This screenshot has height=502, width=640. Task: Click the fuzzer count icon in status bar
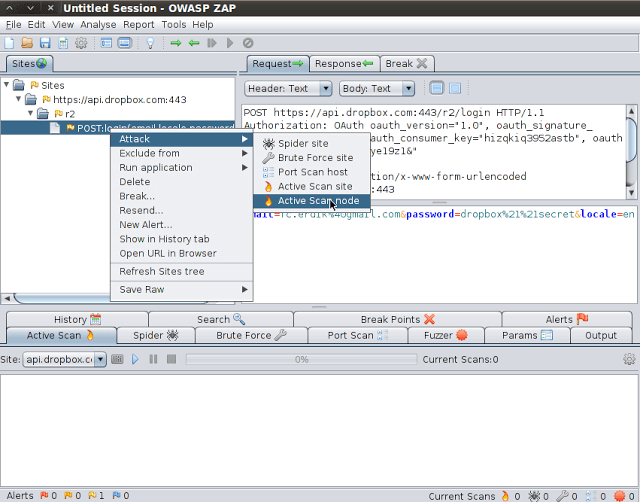tap(620, 496)
